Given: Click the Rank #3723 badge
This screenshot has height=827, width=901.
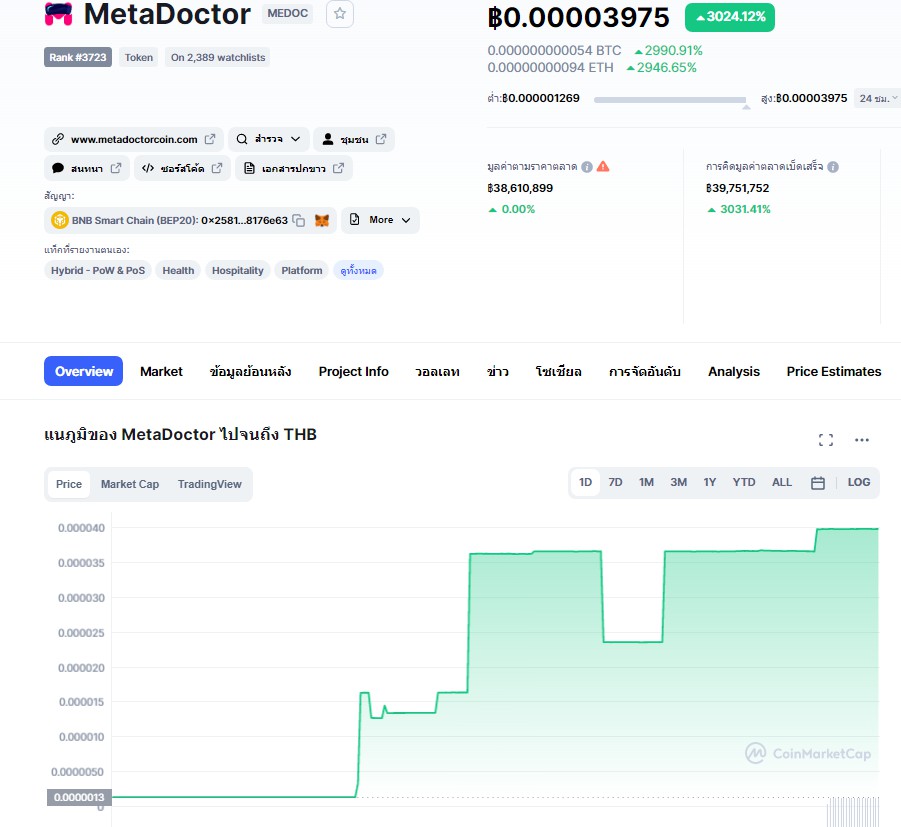Looking at the screenshot, I should pos(78,57).
